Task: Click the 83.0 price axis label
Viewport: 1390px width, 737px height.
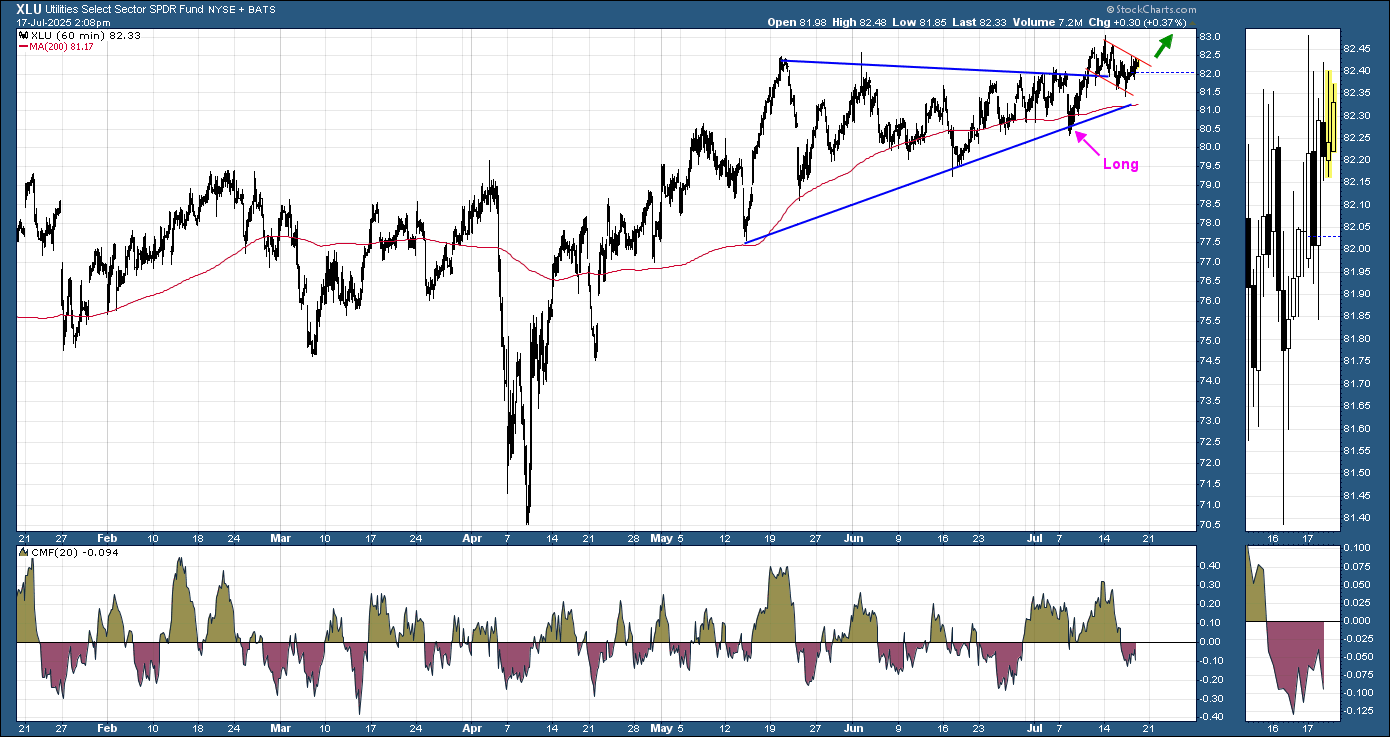Action: coord(1212,37)
